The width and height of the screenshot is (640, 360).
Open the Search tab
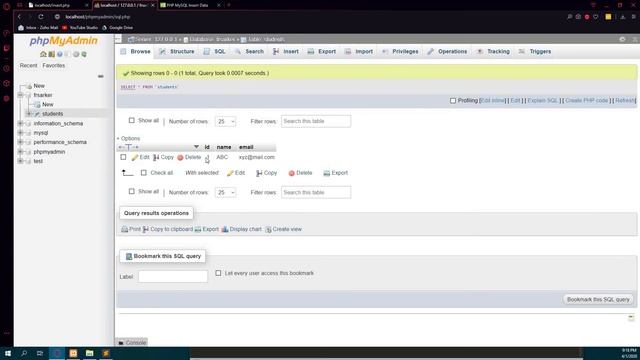click(x=249, y=51)
